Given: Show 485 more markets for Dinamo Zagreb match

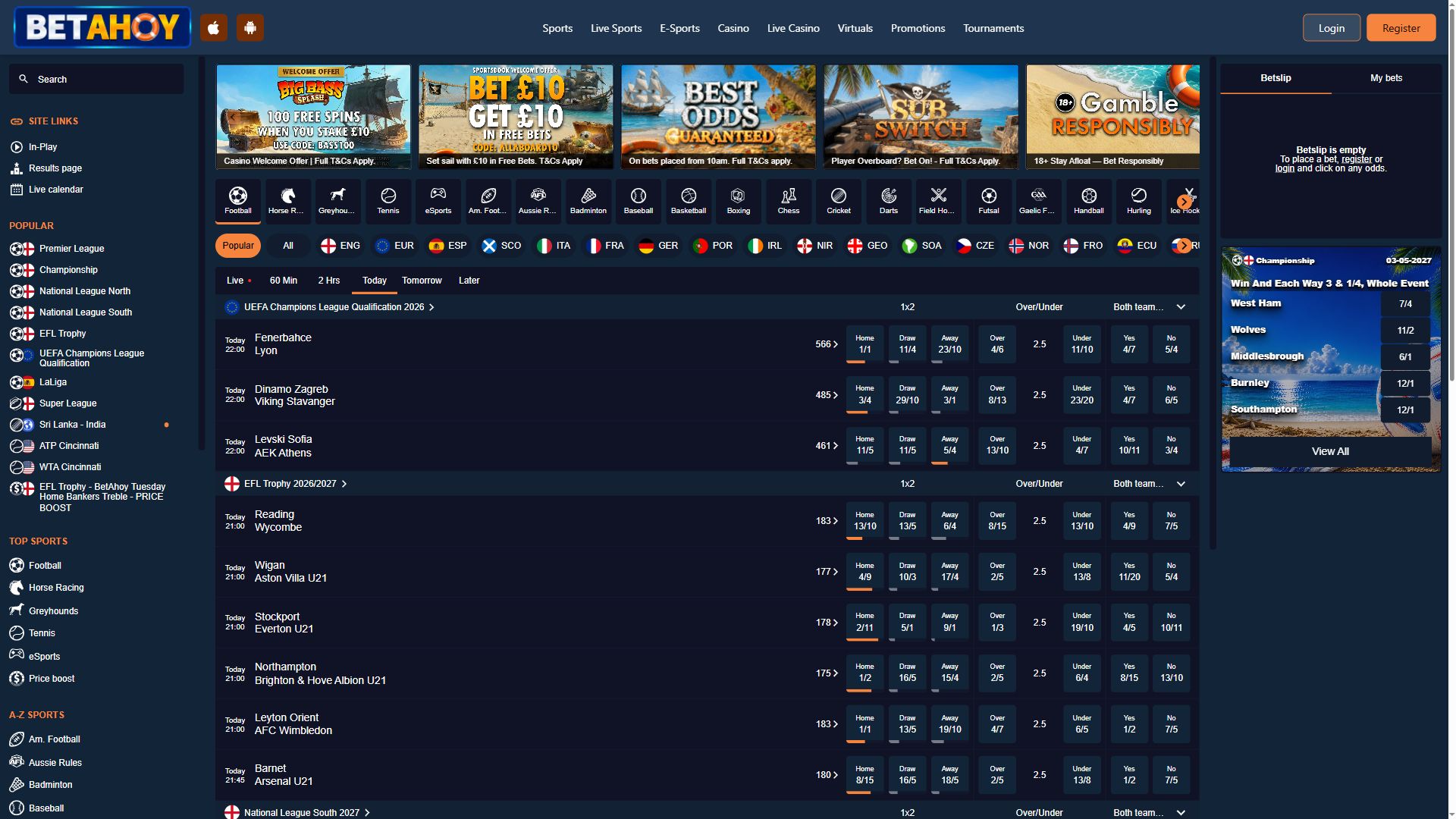Looking at the screenshot, I should [827, 395].
